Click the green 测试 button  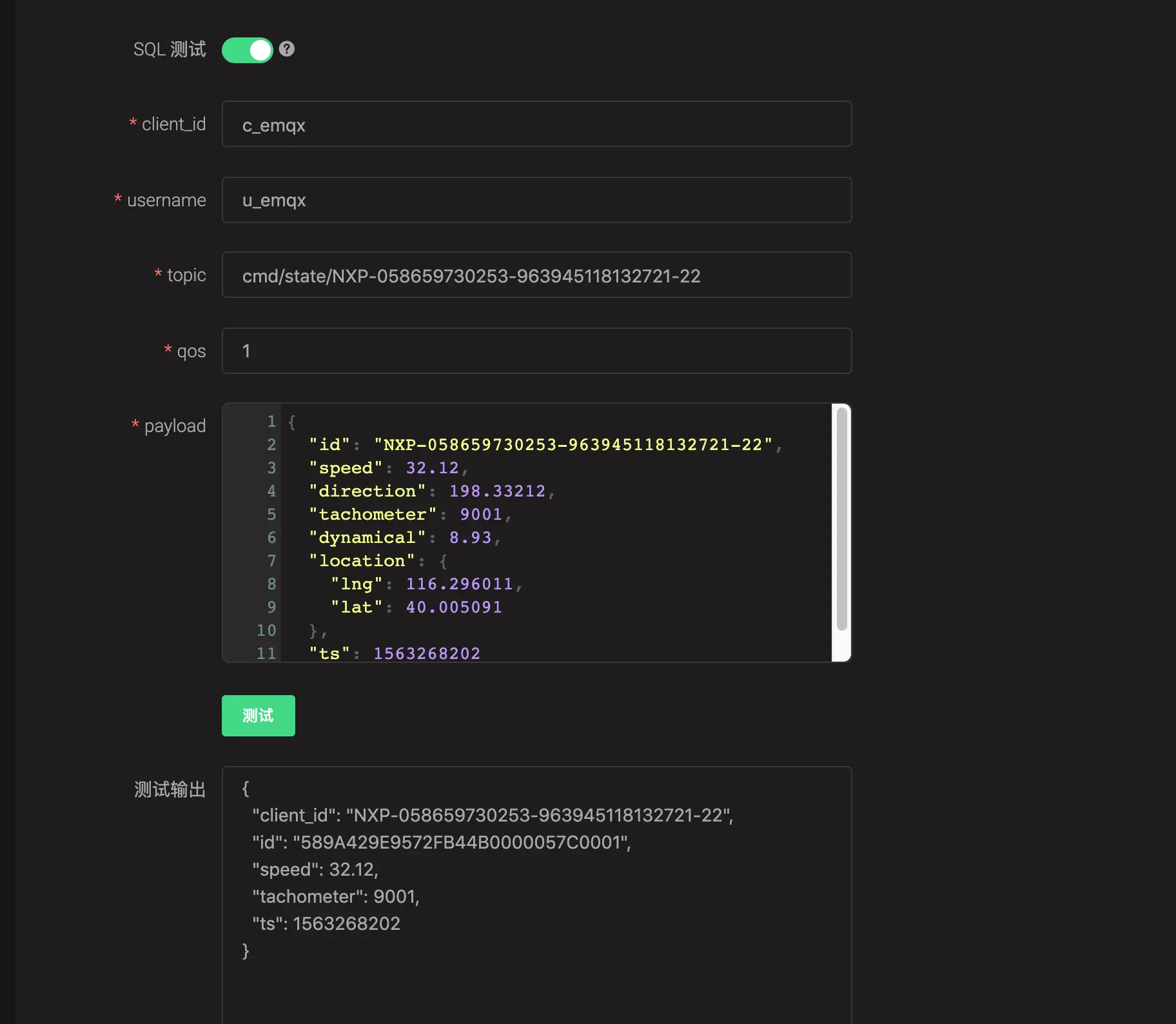pos(258,716)
